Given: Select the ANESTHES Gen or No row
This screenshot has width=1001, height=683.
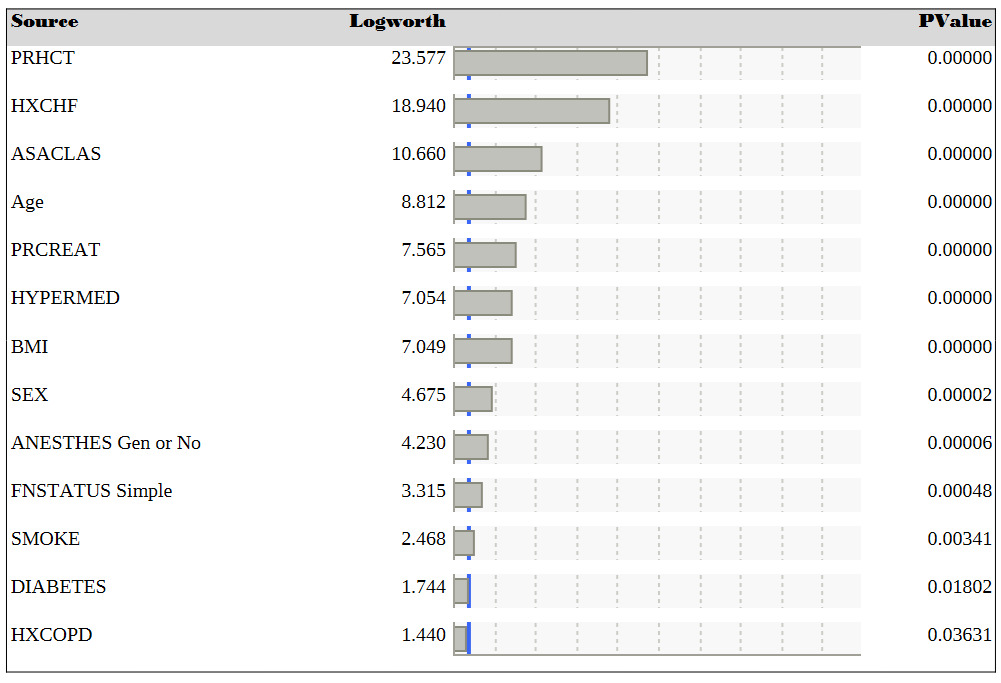Looking at the screenshot, I should tap(106, 443).
